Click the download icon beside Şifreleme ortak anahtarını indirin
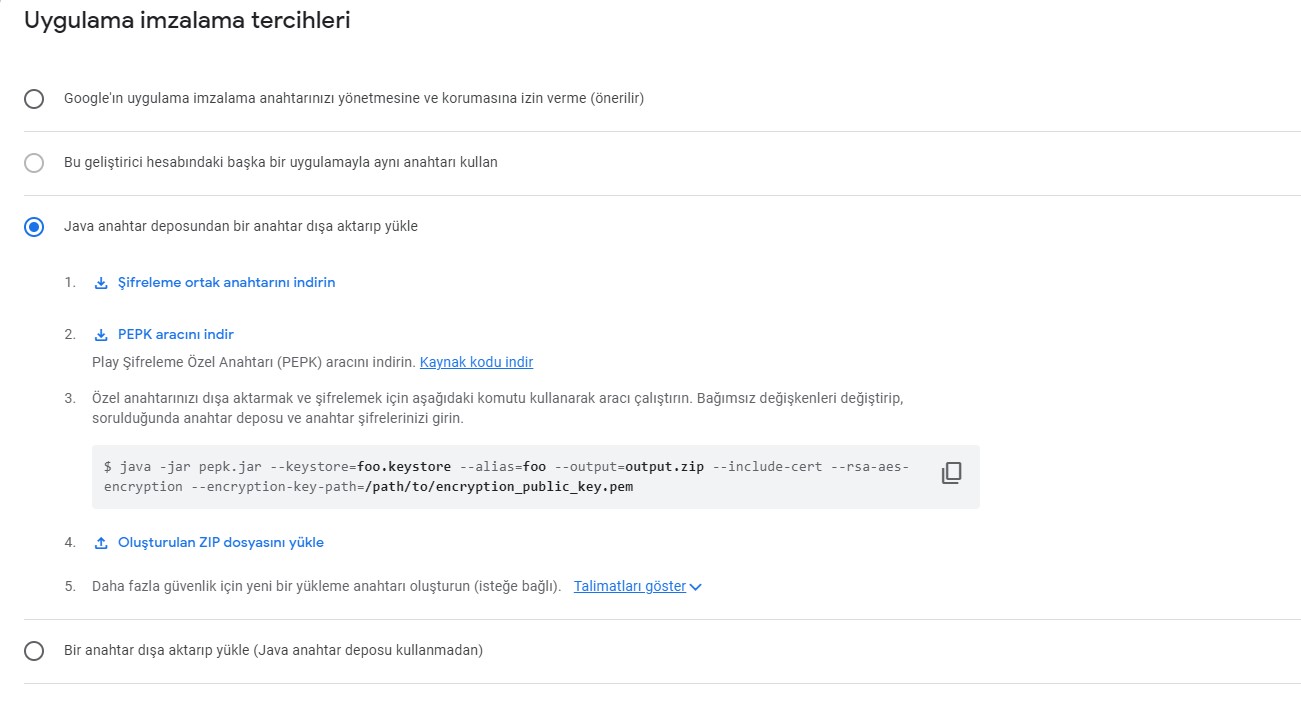1301x728 pixels. point(101,283)
